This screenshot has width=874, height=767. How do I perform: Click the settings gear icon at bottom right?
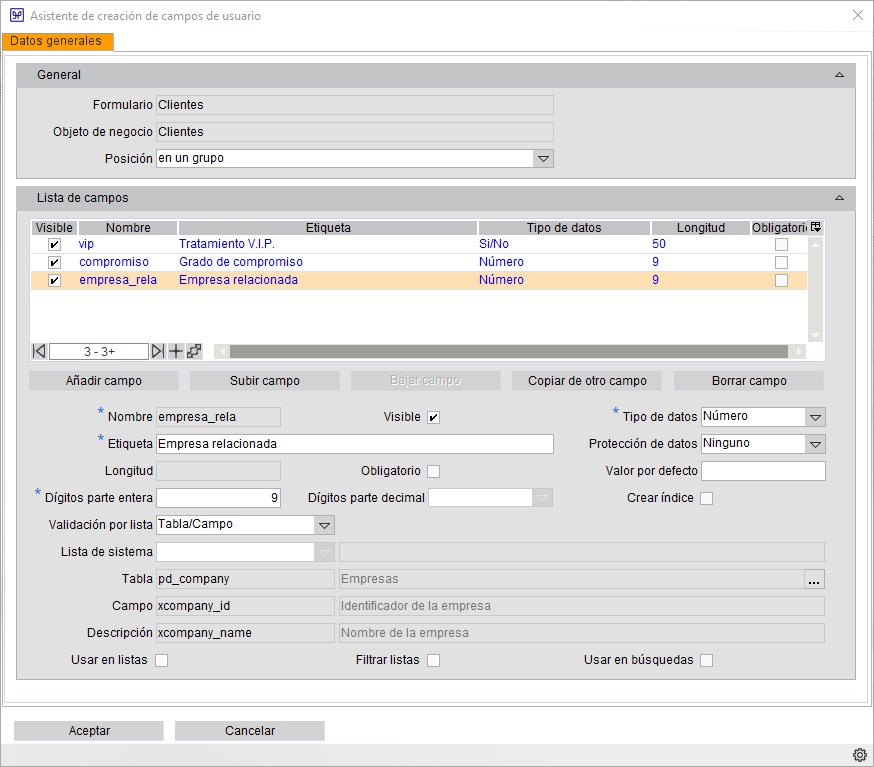coord(859,754)
